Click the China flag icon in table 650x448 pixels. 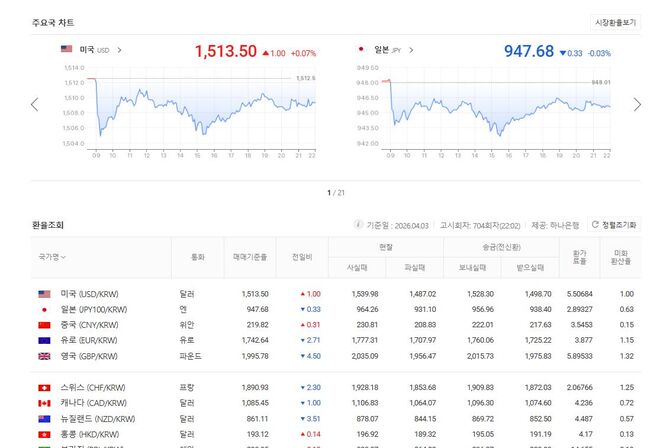(44, 325)
